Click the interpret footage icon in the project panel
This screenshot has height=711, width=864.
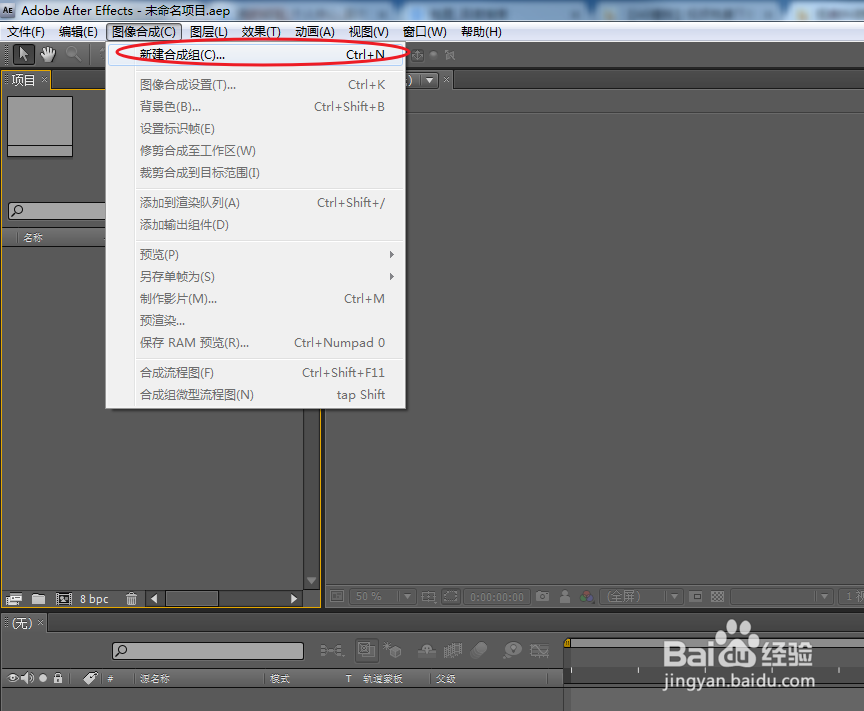[14, 599]
